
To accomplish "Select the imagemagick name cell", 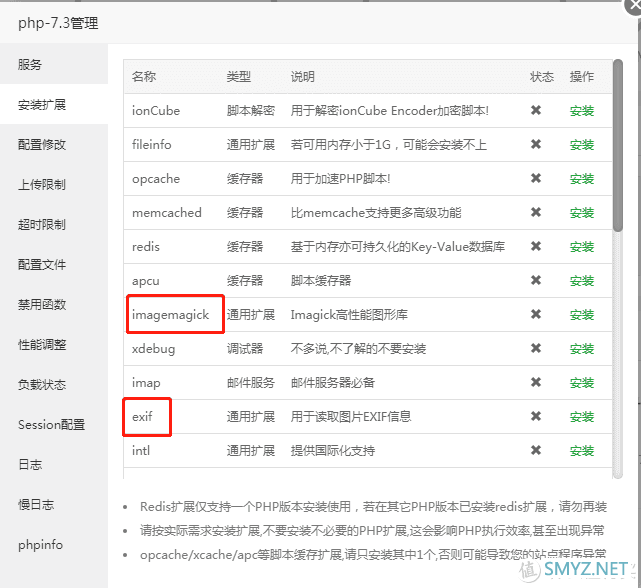I will coord(170,315).
